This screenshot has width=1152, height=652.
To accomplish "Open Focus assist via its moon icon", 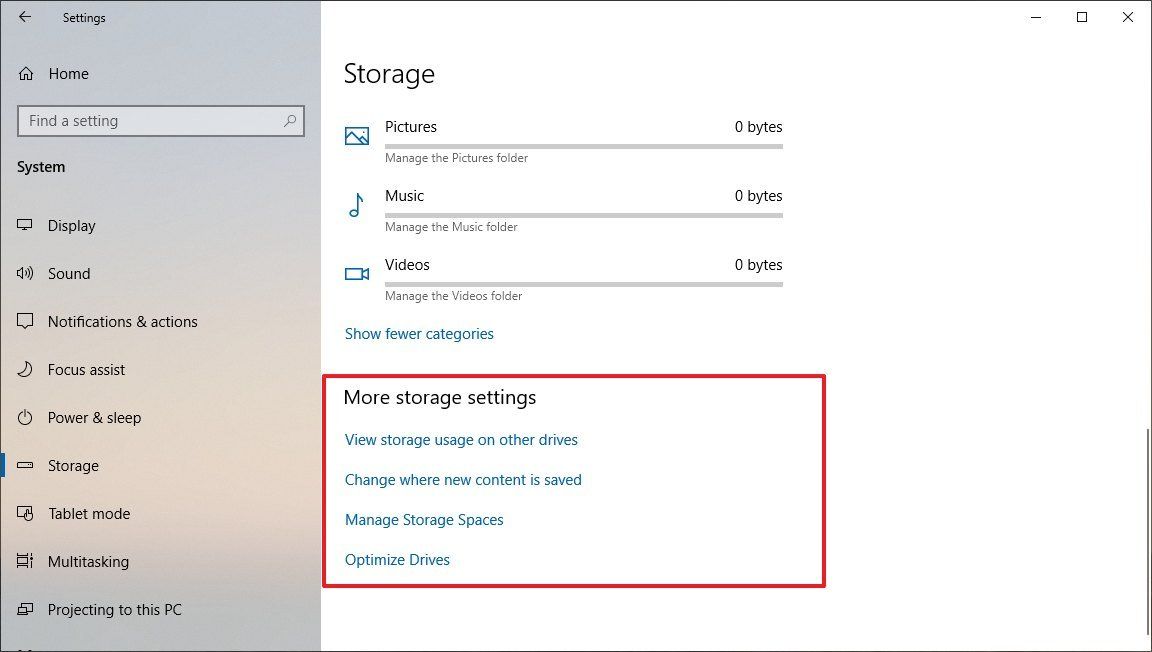I will click(x=25, y=369).
